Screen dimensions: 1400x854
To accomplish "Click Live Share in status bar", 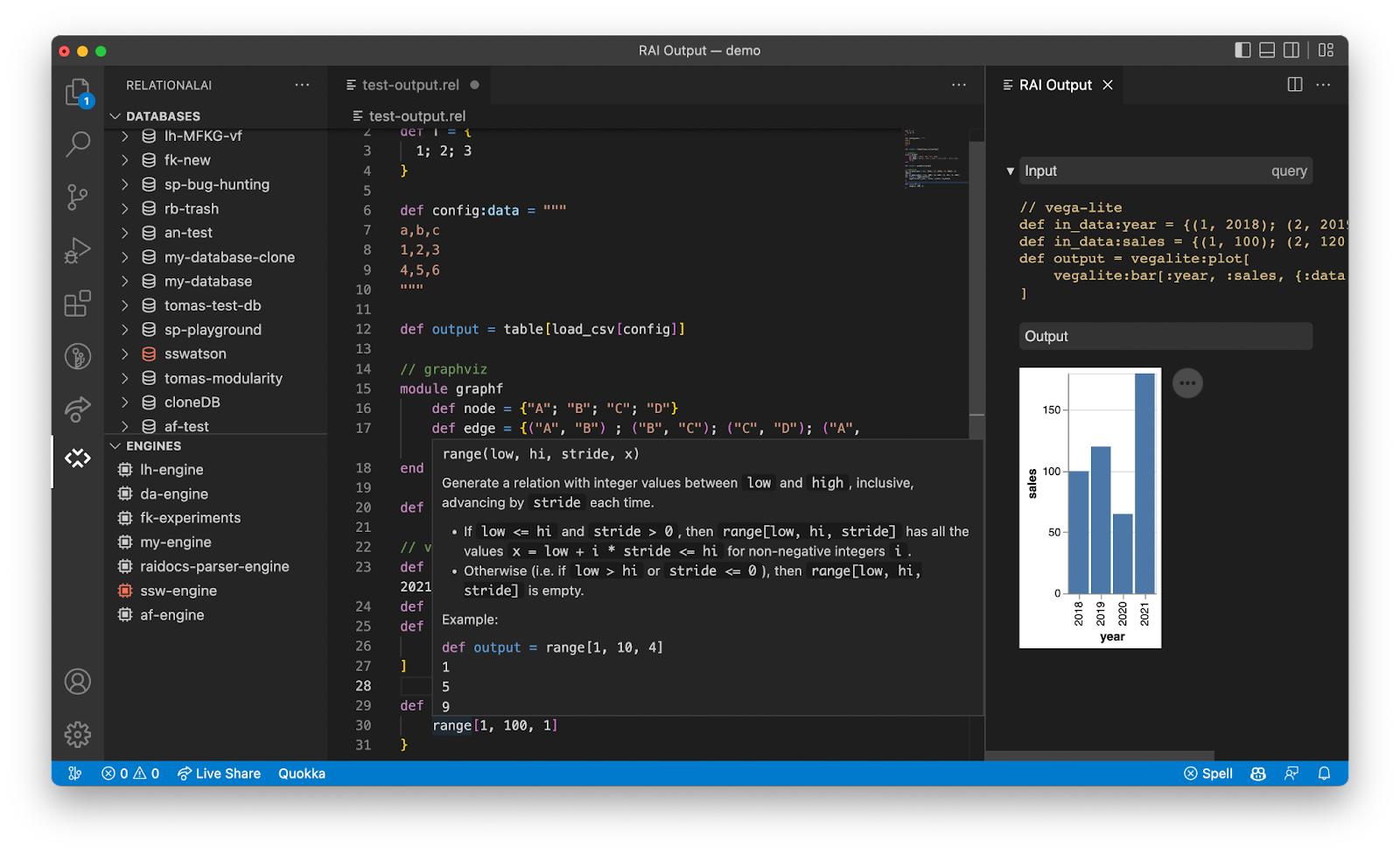I will point(219,773).
